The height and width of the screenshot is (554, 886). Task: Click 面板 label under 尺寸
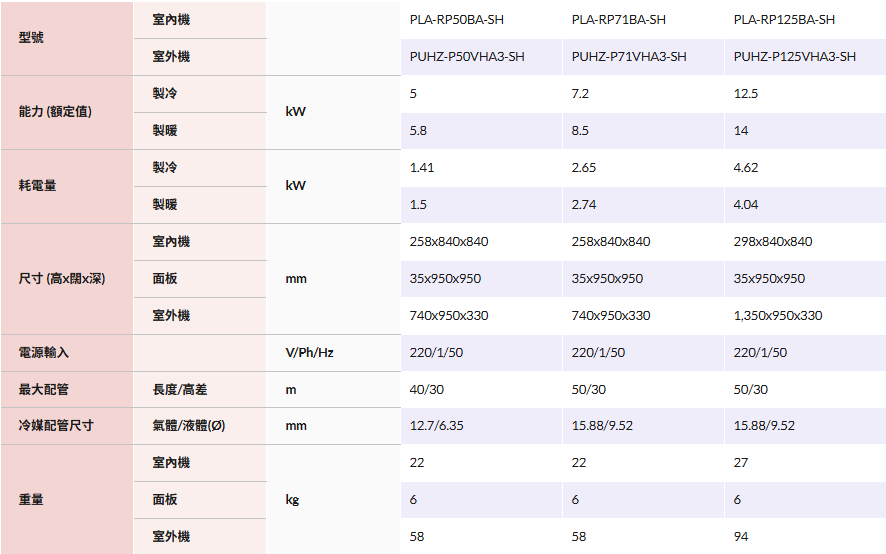(x=164, y=279)
